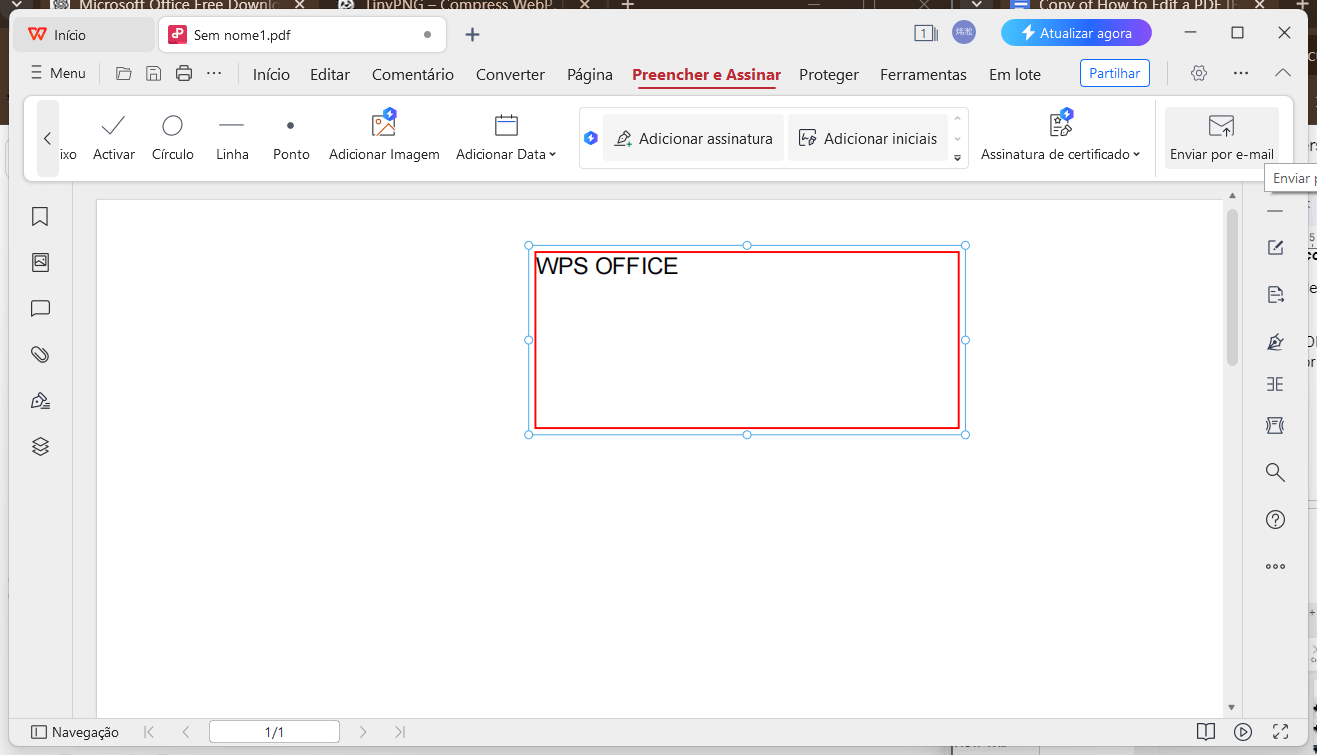Click the ticket-shaped icon in right sidebar
Image resolution: width=1317 pixels, height=755 pixels.
click(1275, 426)
